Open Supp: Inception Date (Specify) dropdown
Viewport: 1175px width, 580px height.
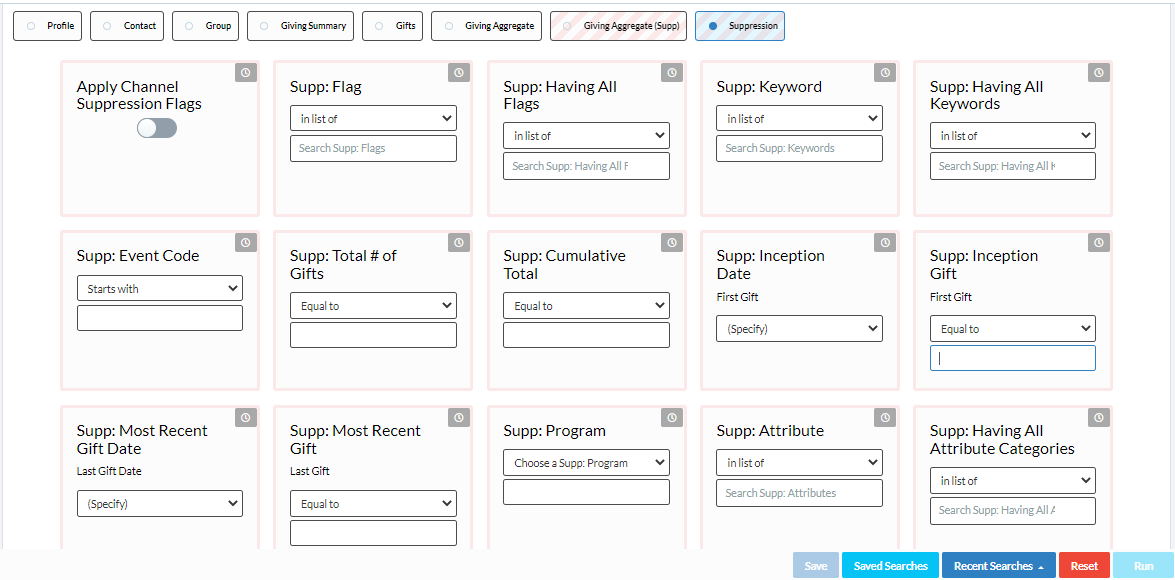click(799, 328)
